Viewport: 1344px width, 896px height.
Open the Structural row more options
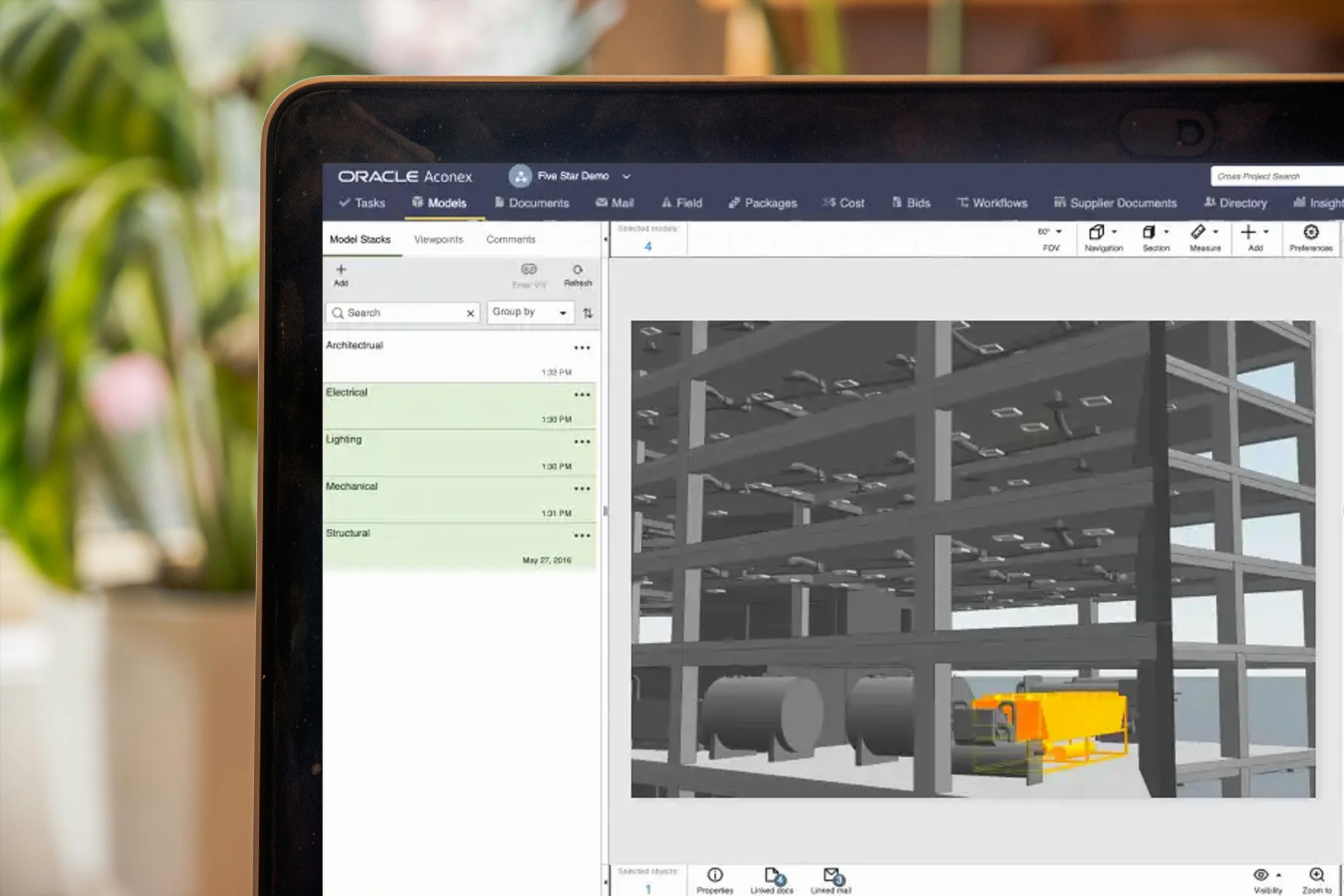(x=582, y=535)
